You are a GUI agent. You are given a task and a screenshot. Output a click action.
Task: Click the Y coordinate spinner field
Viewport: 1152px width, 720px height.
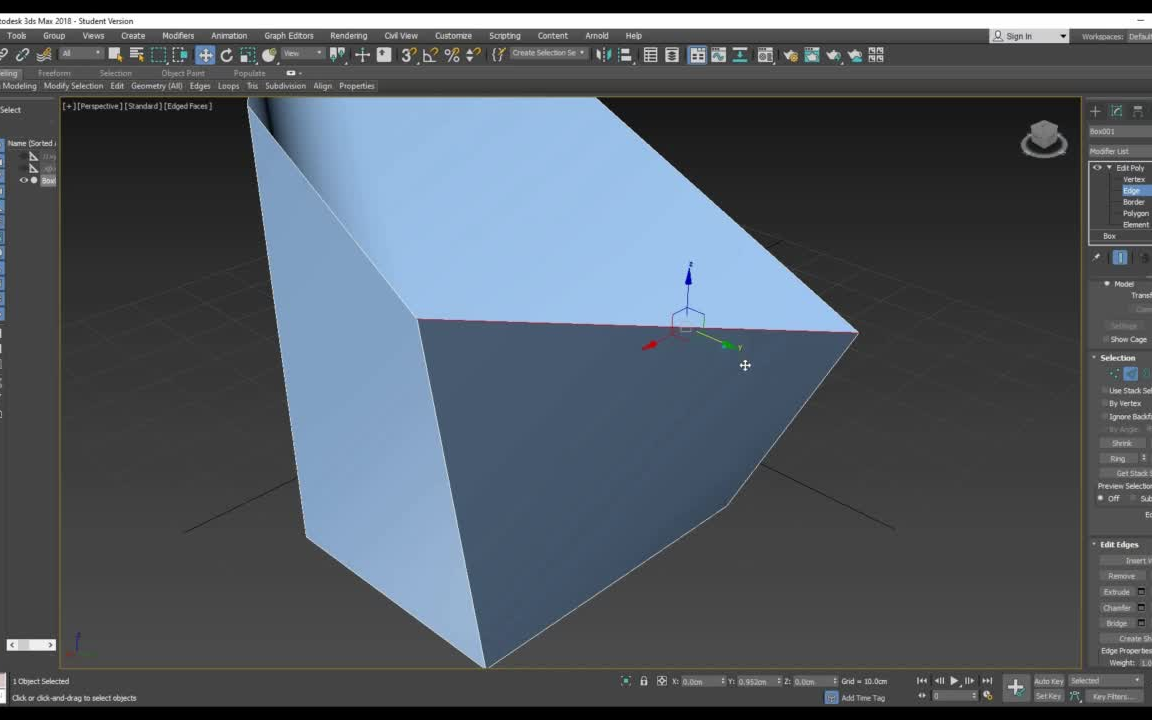[758, 681]
